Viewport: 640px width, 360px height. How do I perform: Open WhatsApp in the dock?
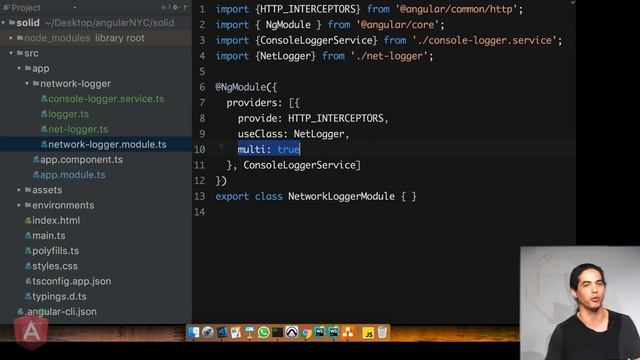[x=264, y=333]
